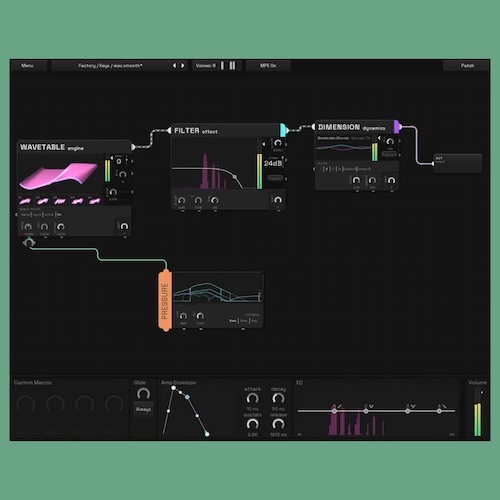Select the first wavetable frame thumbnail

click(25, 201)
